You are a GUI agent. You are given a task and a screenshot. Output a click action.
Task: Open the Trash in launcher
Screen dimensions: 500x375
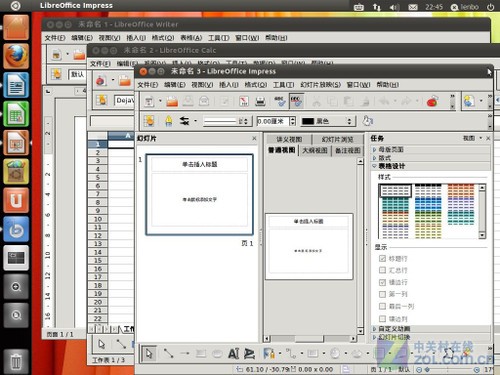16,361
